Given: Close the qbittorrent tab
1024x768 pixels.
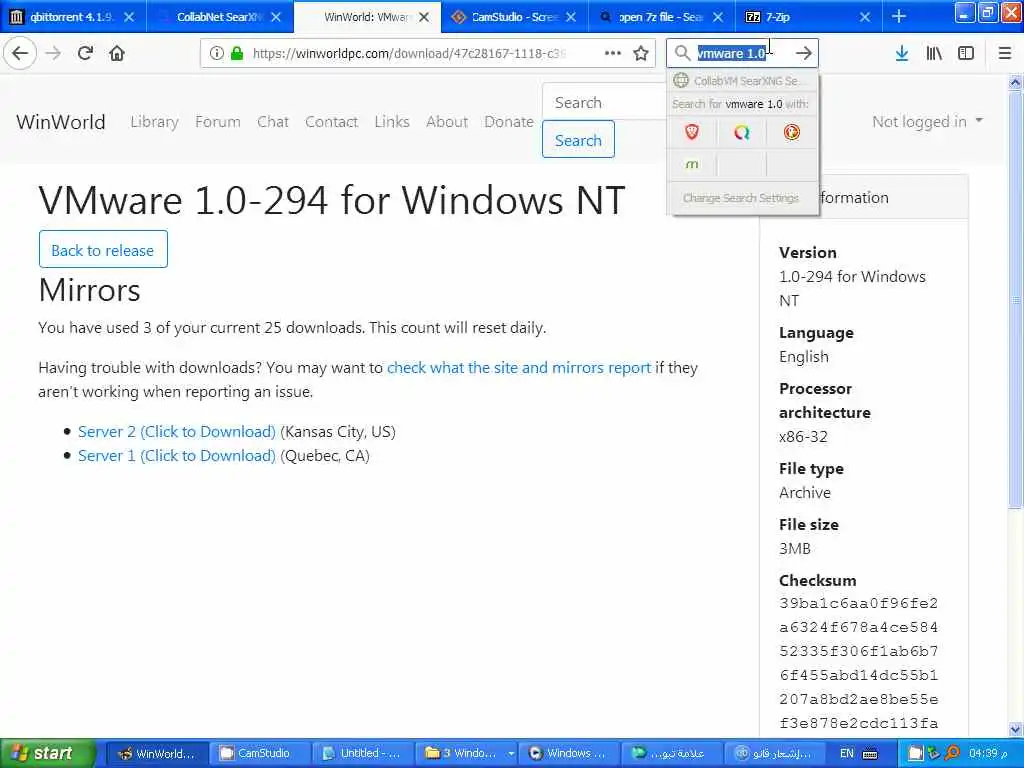Looking at the screenshot, I should point(129,17).
